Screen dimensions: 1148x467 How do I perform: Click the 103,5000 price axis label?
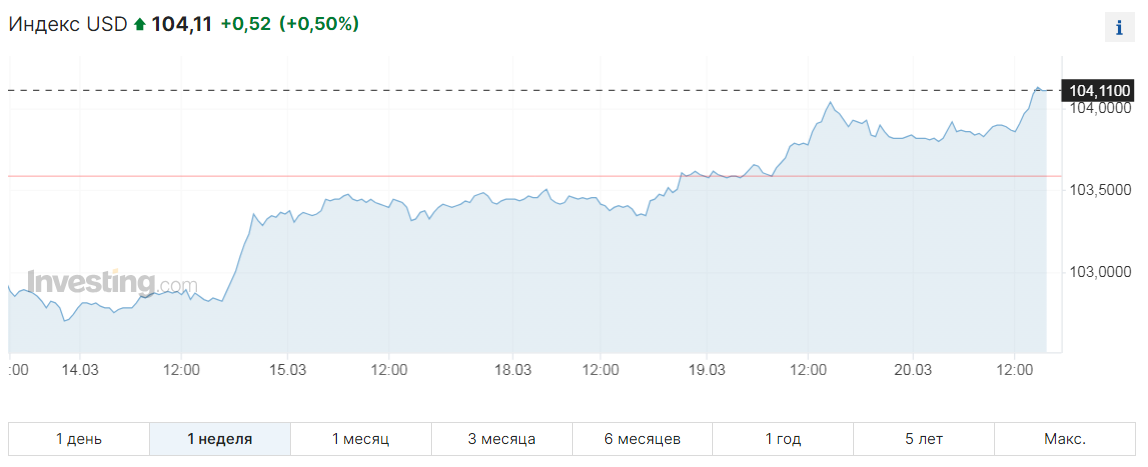(1100, 190)
